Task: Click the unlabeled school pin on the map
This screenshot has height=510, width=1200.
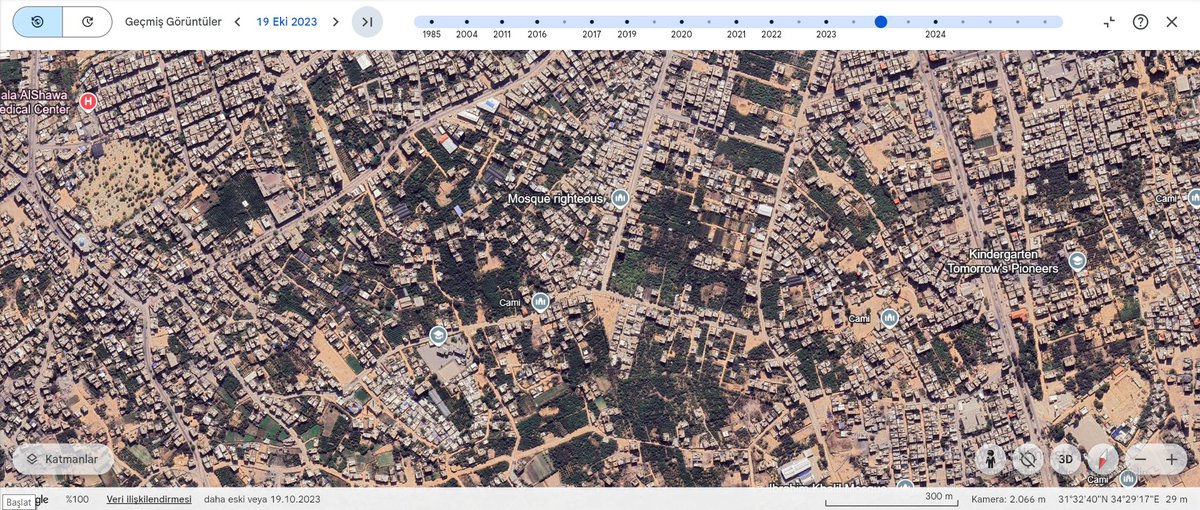Action: (x=438, y=334)
